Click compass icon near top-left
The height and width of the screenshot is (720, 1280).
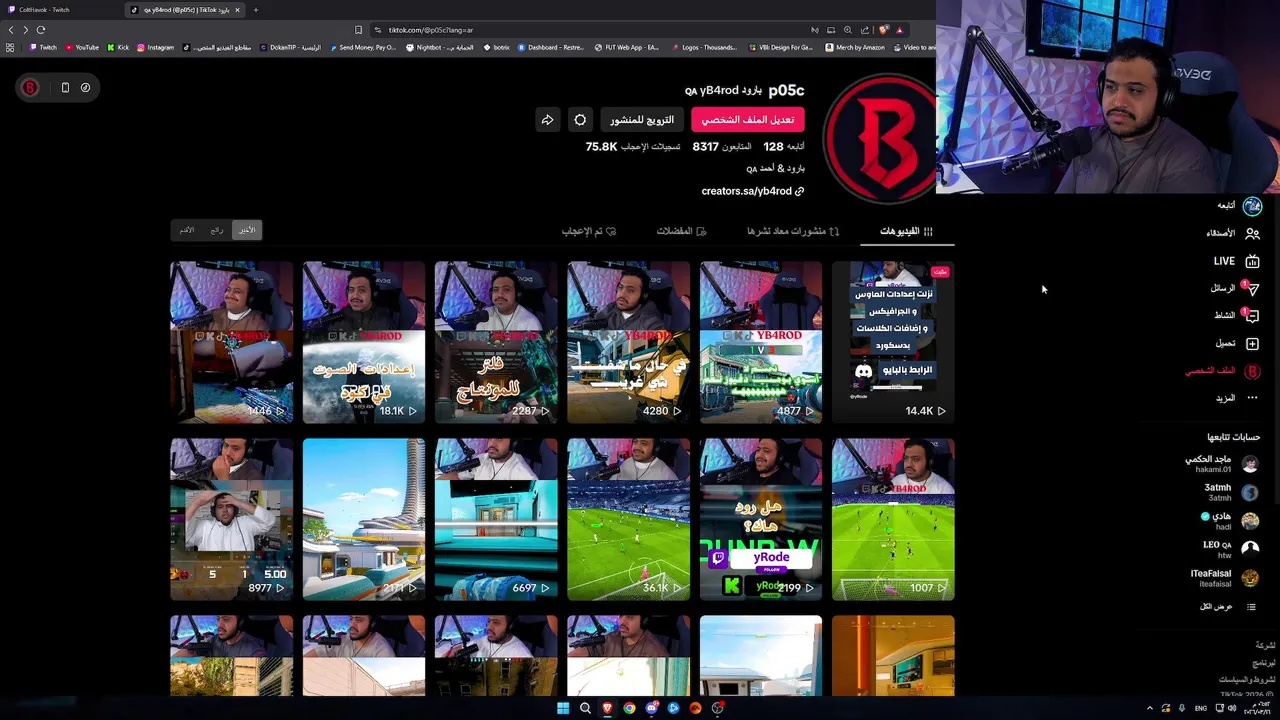click(x=85, y=88)
